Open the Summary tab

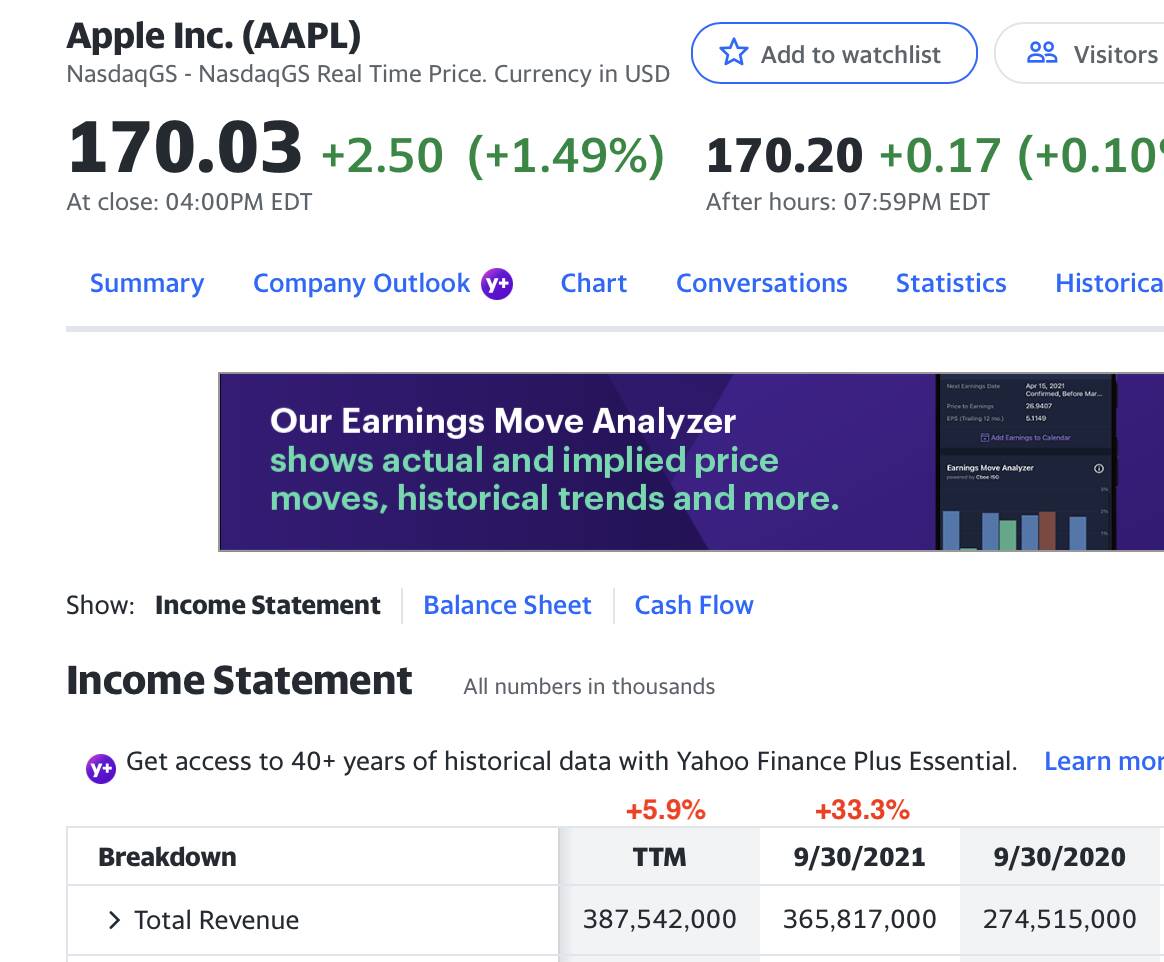(146, 284)
